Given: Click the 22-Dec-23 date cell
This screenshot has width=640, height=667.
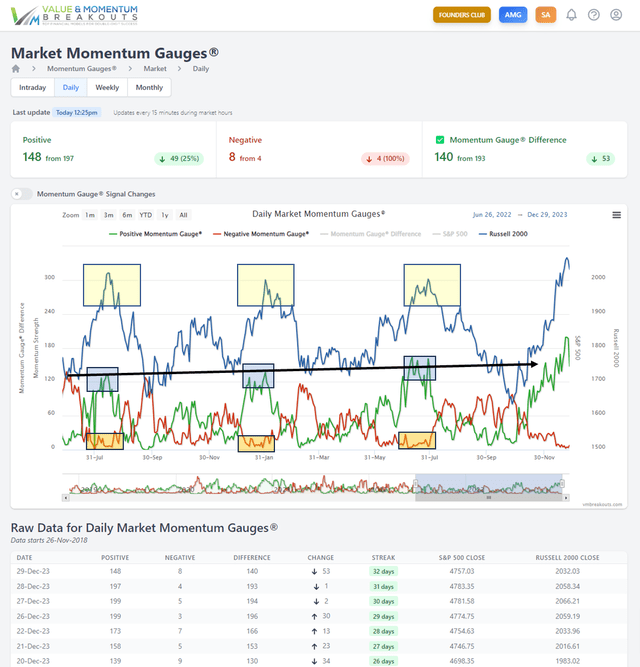Looking at the screenshot, I should point(33,631).
